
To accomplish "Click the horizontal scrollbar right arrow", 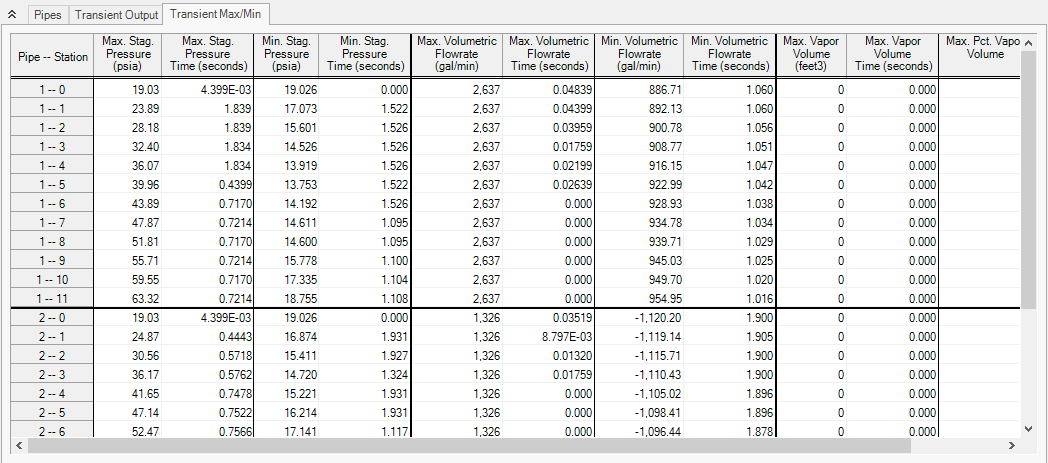I will (1012, 444).
